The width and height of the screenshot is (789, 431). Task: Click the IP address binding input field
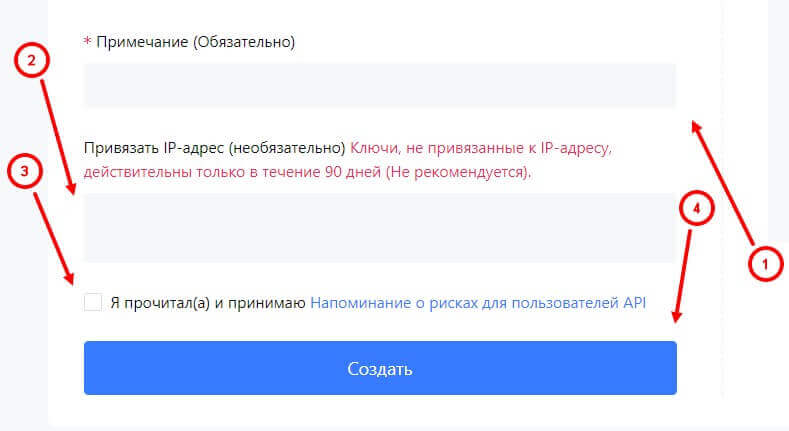380,228
